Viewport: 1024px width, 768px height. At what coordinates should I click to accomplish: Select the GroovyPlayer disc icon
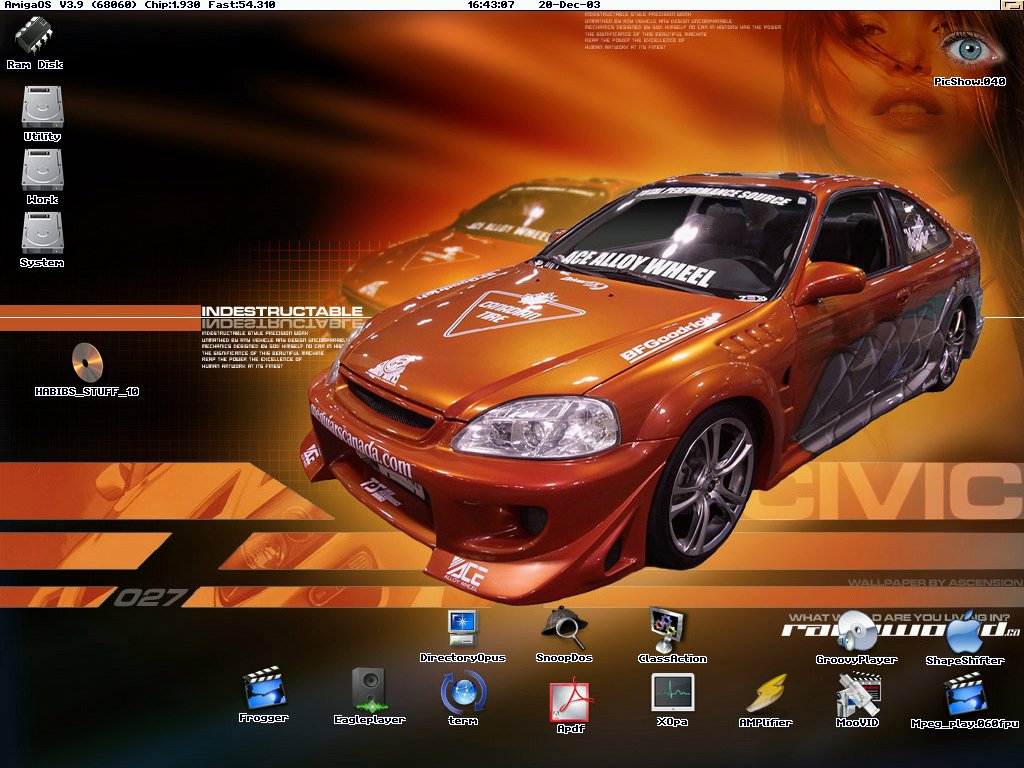[x=857, y=631]
